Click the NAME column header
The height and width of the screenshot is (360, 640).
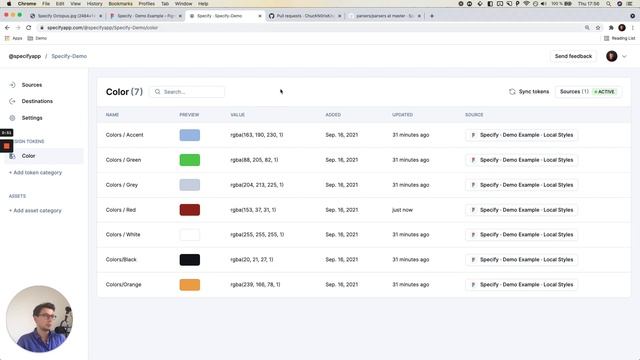(x=112, y=115)
